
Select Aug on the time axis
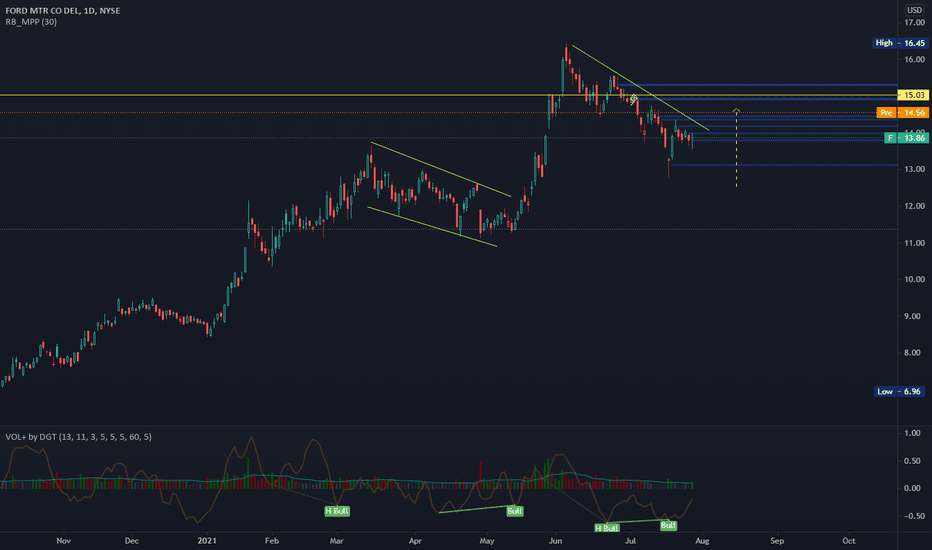click(x=702, y=541)
